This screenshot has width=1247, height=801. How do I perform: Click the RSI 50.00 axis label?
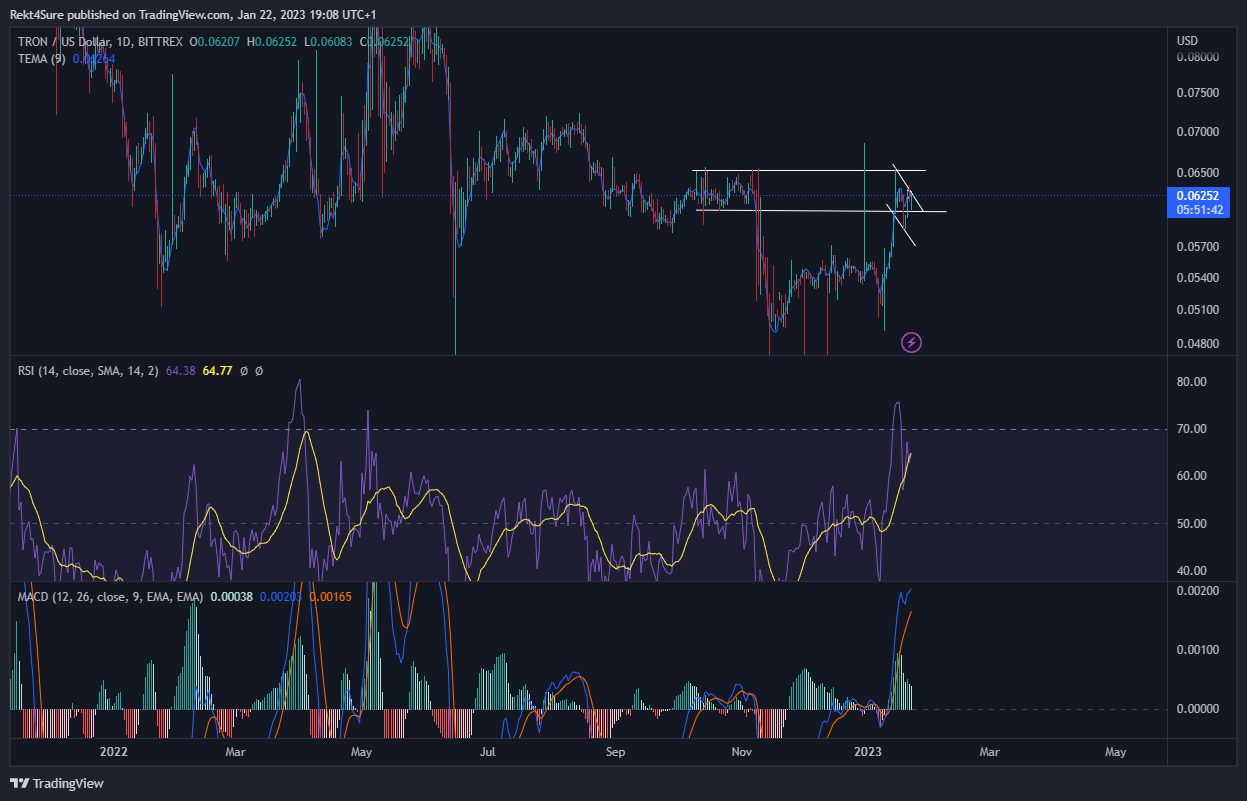coord(1192,524)
